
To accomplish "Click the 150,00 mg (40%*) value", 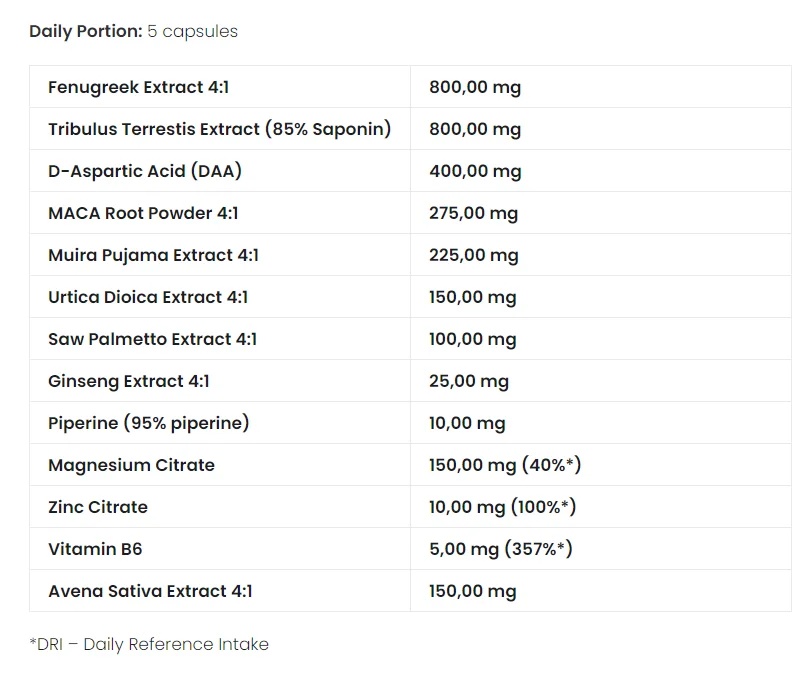I will pyautogui.click(x=505, y=465).
